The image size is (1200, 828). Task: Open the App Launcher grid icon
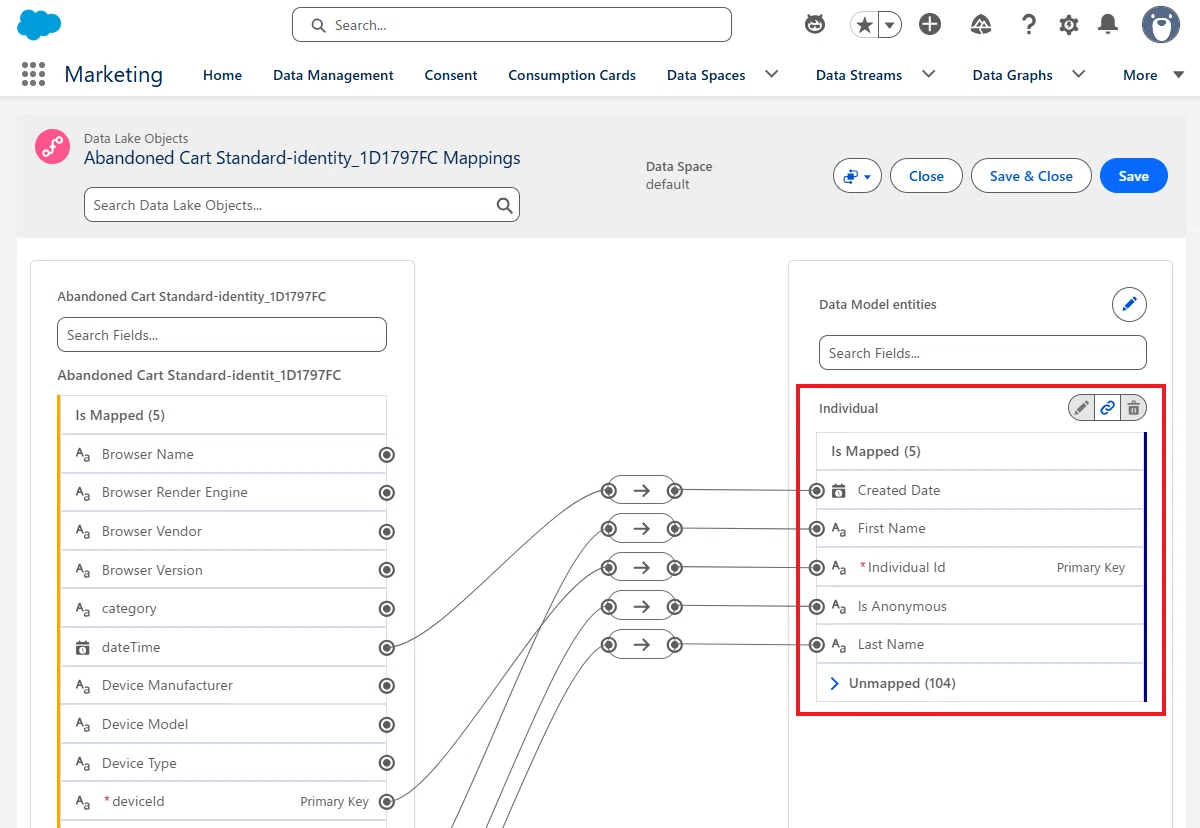(x=34, y=74)
